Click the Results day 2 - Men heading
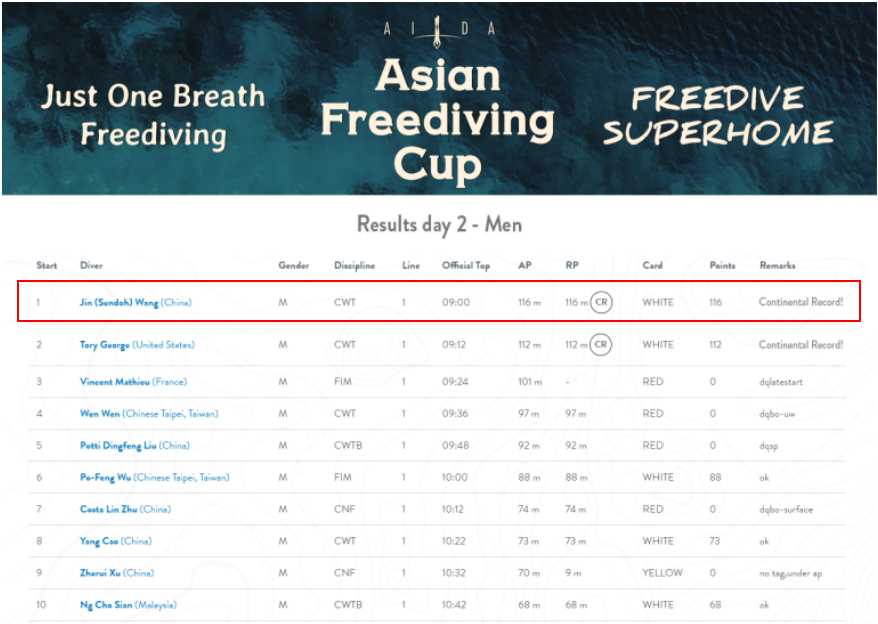This screenshot has height=624, width=878. coord(439,224)
